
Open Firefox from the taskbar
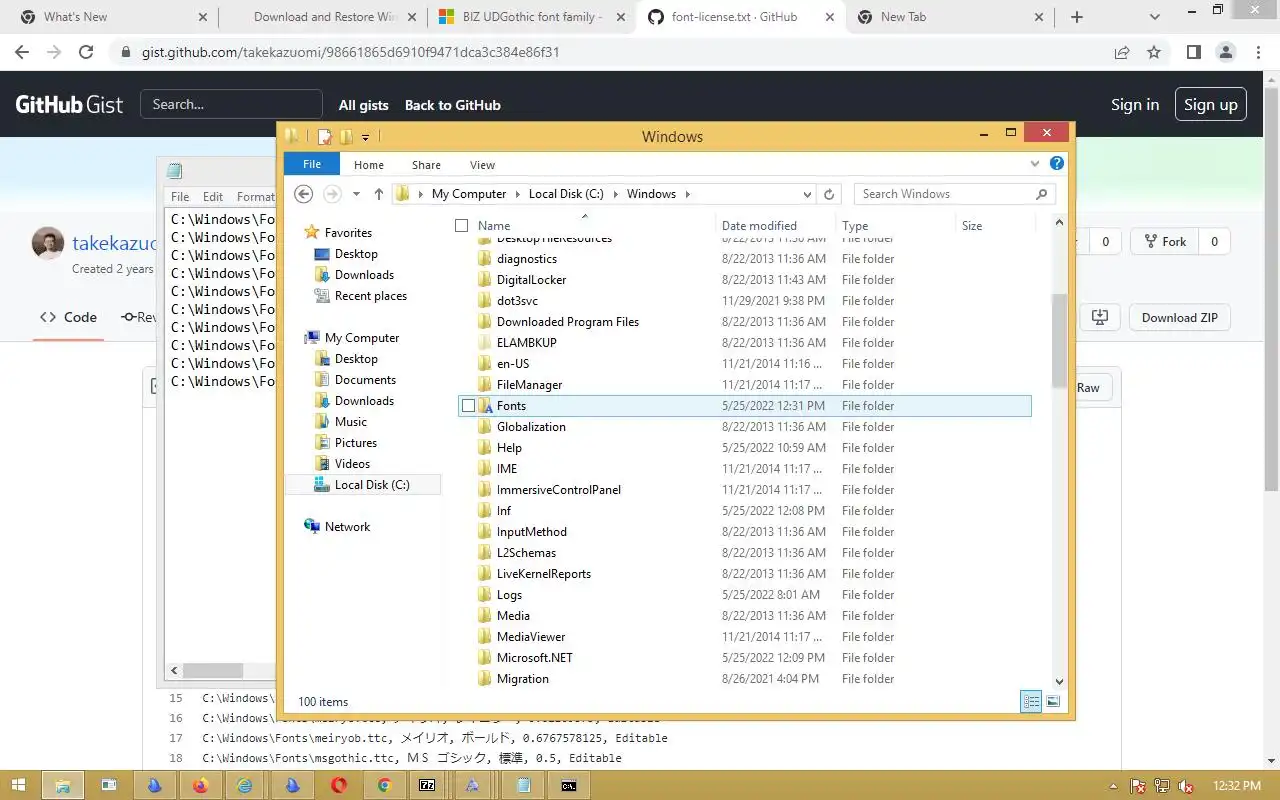point(200,786)
